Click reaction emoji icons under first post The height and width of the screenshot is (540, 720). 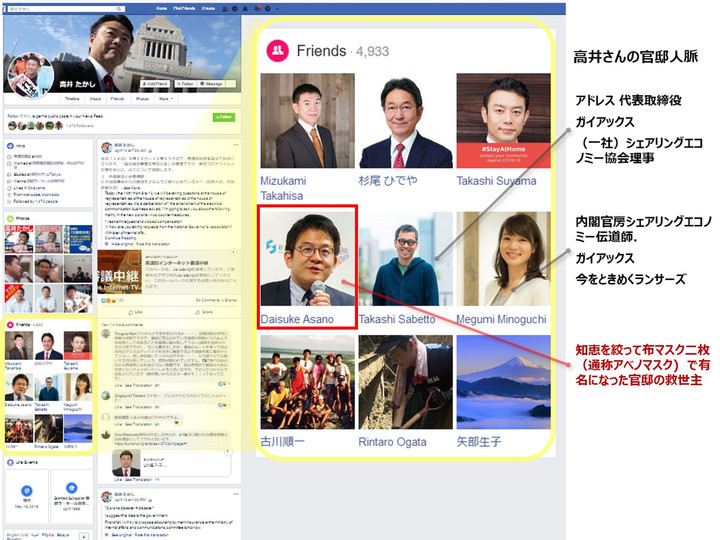108,300
